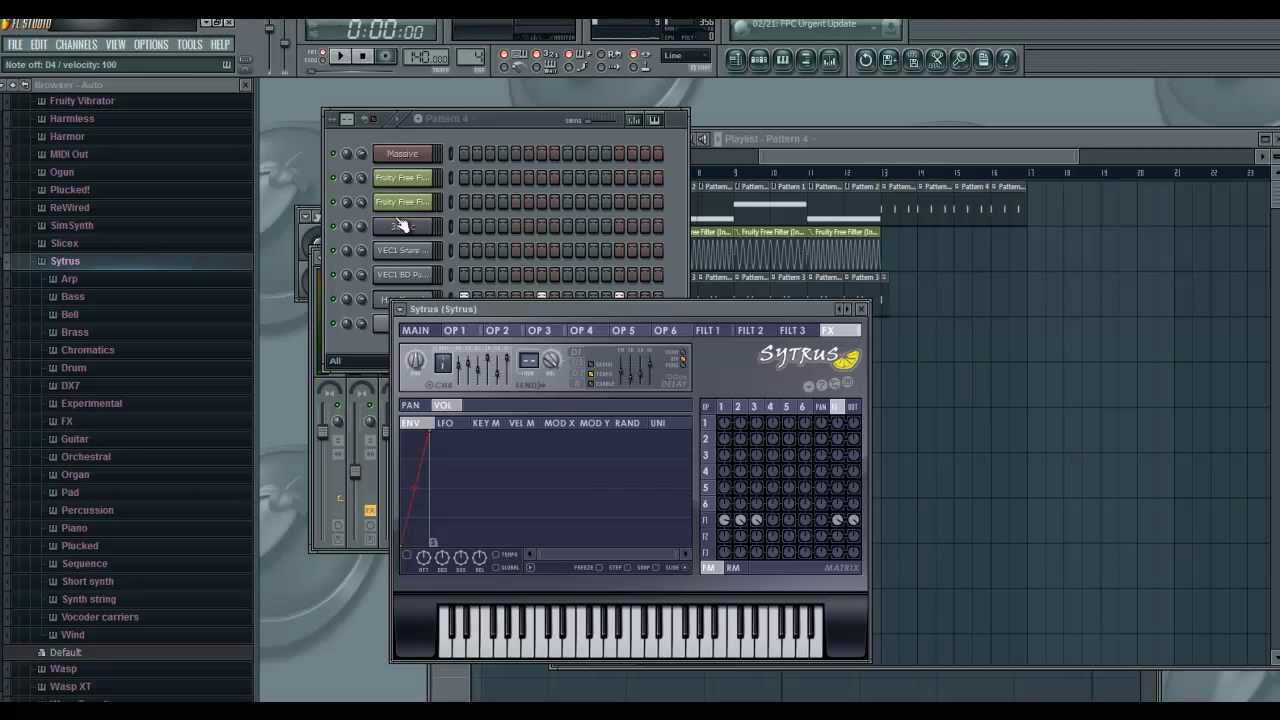The width and height of the screenshot is (1280, 720).
Task: Click the one-click recording magnifier icon
Action: click(960, 60)
